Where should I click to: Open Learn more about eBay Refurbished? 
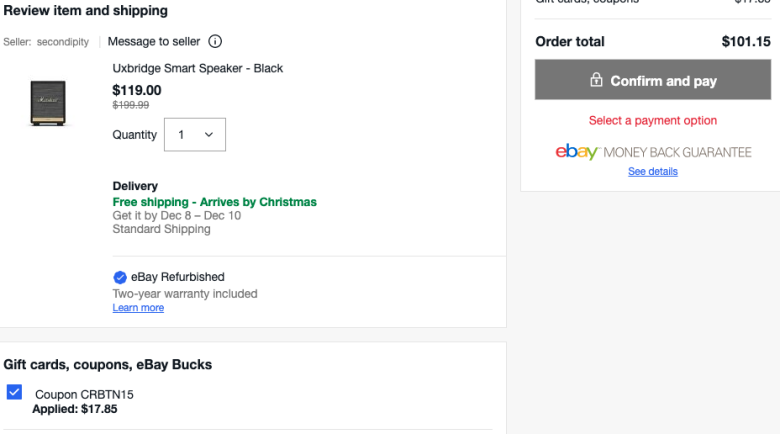[x=138, y=308]
